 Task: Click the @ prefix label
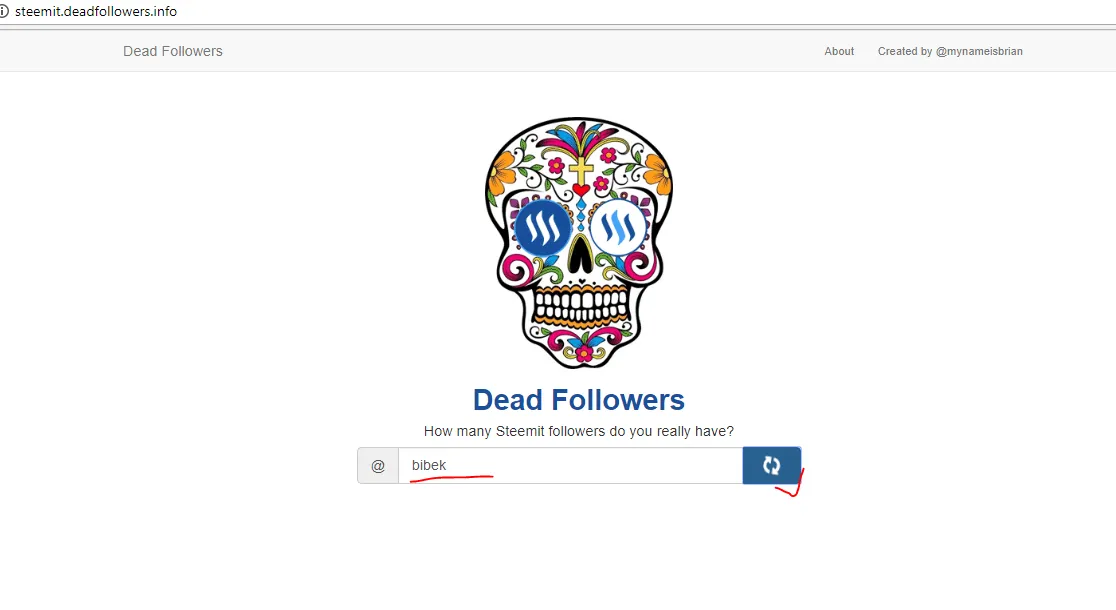tap(378, 466)
